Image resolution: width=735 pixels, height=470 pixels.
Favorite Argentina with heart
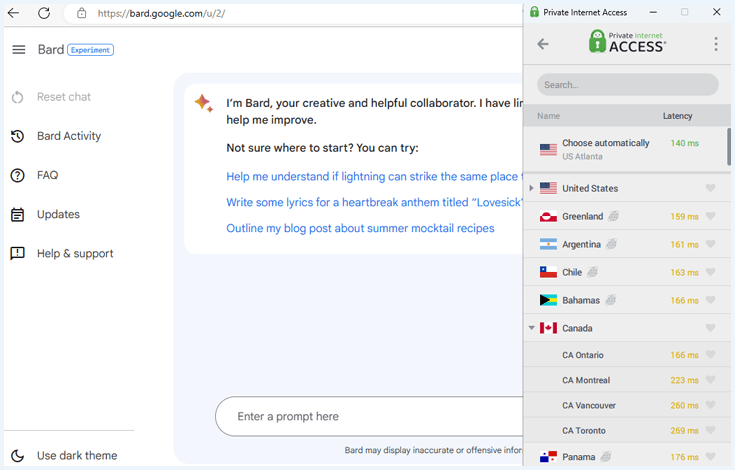[x=711, y=244]
